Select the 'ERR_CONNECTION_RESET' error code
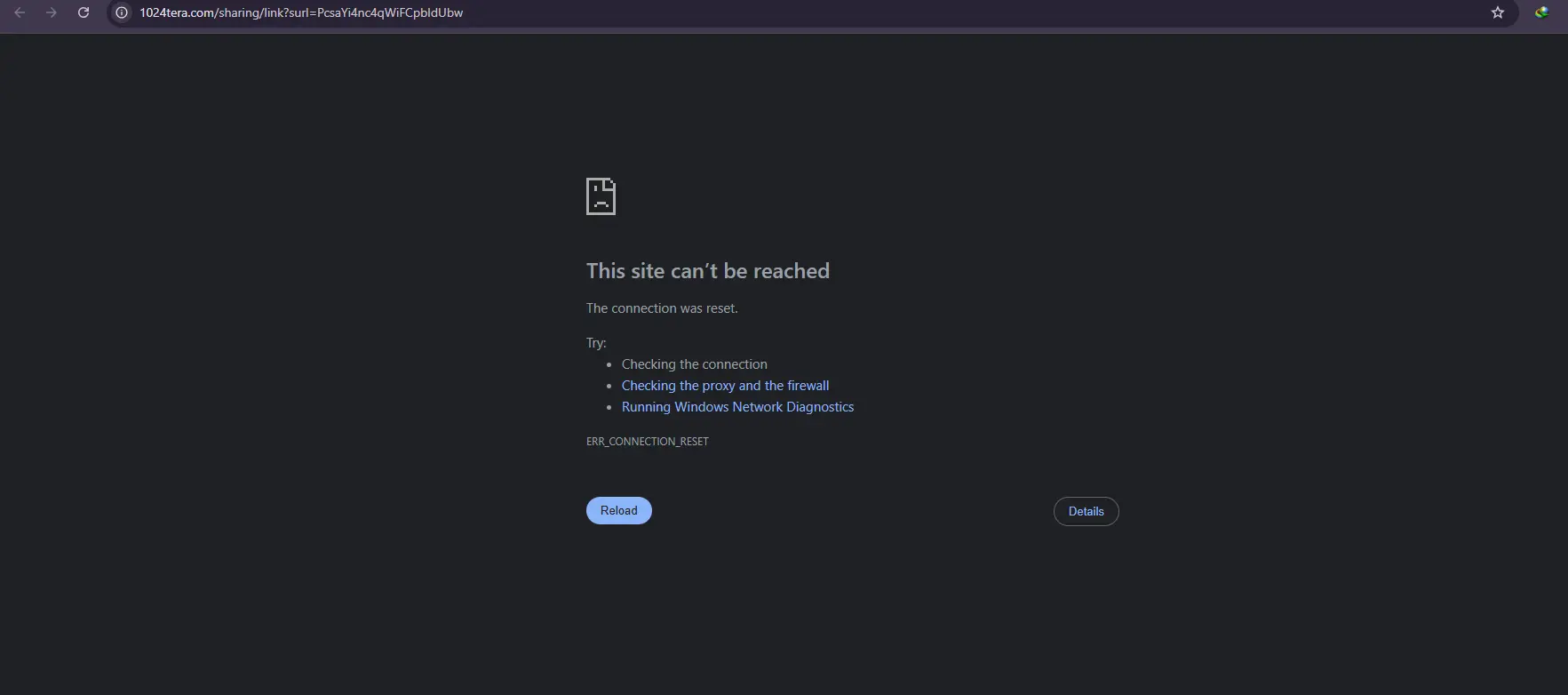This screenshot has width=1568, height=695. 648,441
